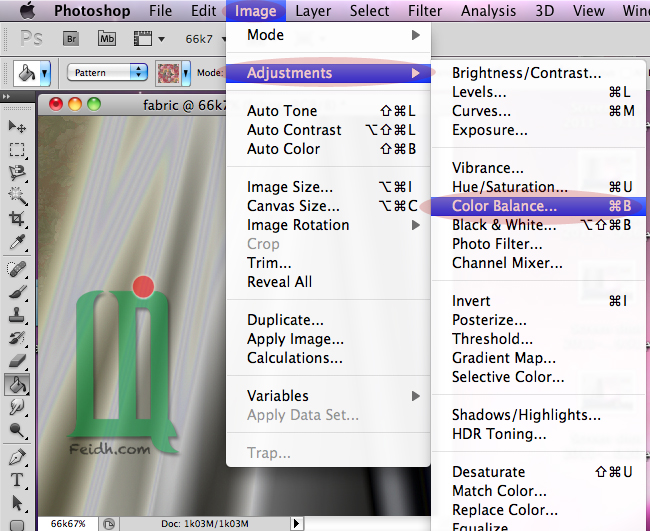Viewport: 650px width, 531px height.
Task: Open the Edit menu
Action: tap(203, 10)
